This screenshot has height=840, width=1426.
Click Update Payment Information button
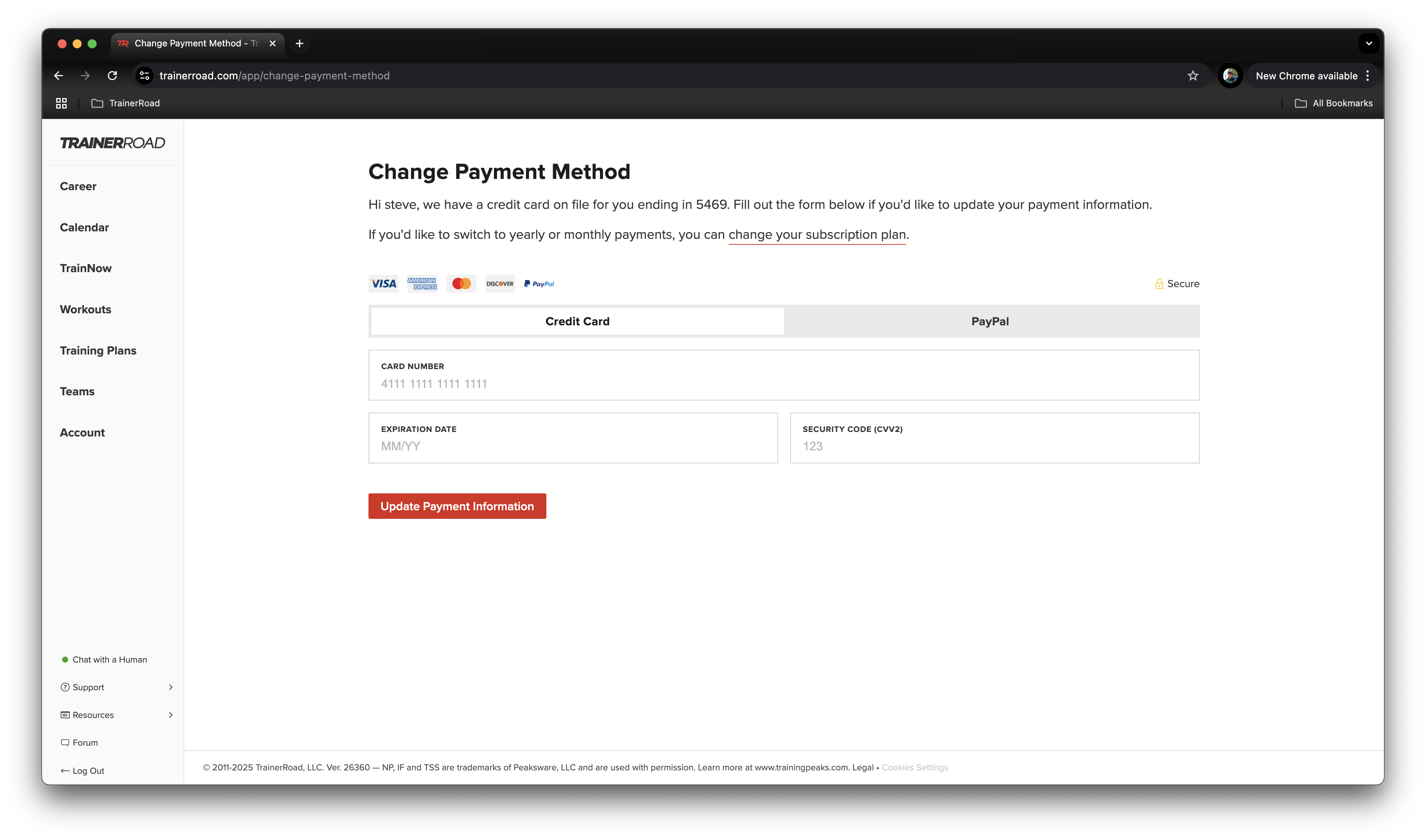click(457, 506)
